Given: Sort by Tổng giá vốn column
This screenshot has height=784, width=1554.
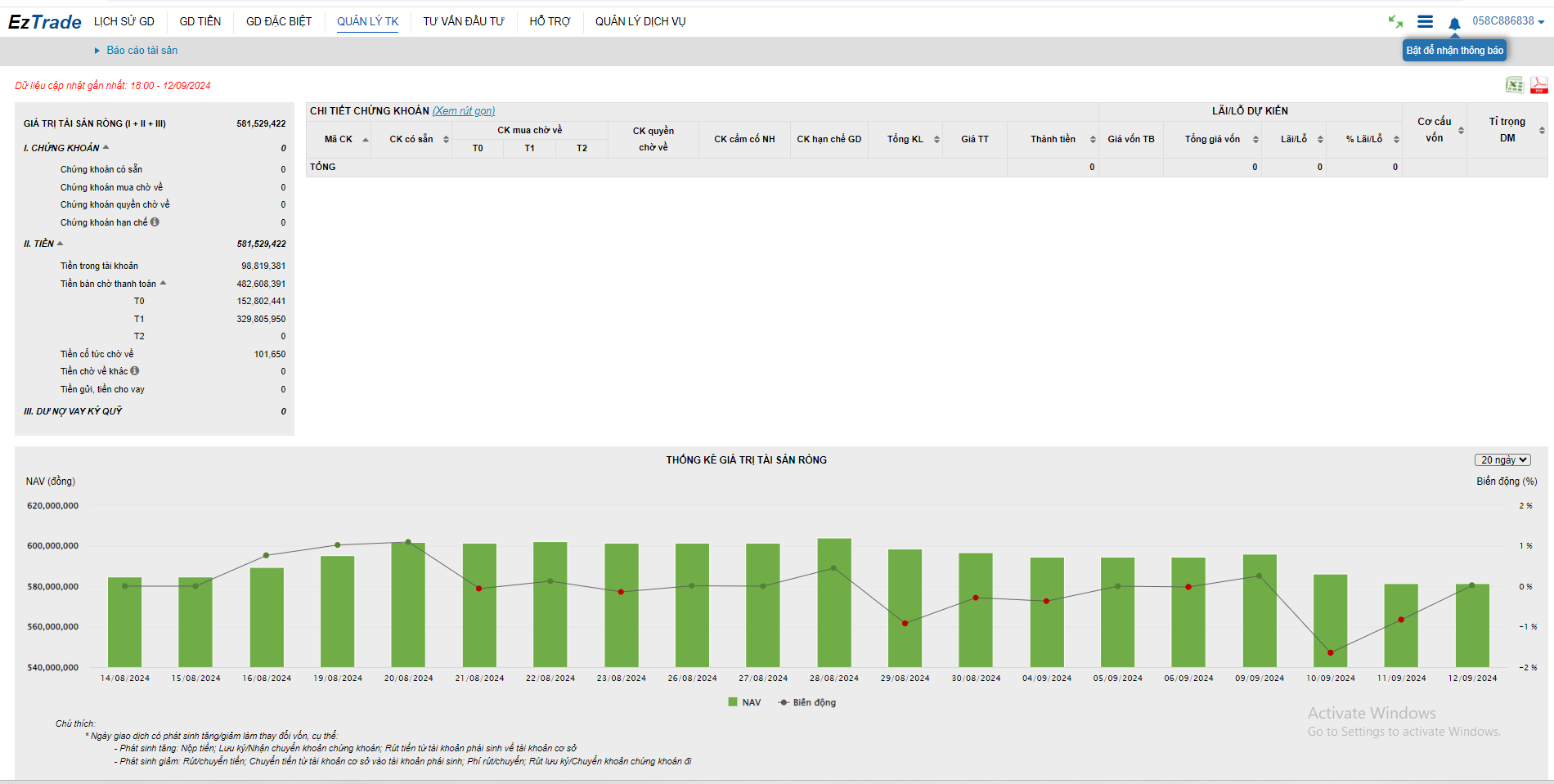Looking at the screenshot, I should pyautogui.click(x=1255, y=140).
